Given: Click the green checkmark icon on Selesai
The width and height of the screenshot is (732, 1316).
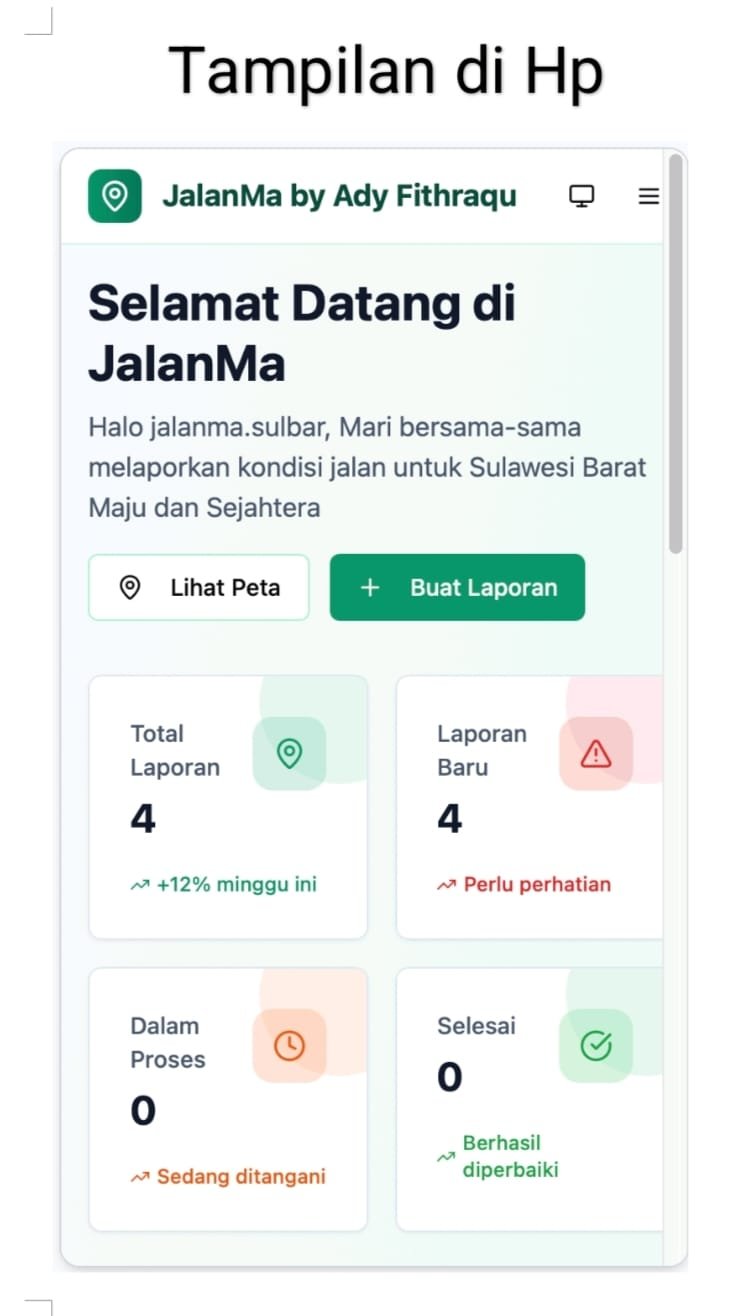Looking at the screenshot, I should pos(595,1045).
